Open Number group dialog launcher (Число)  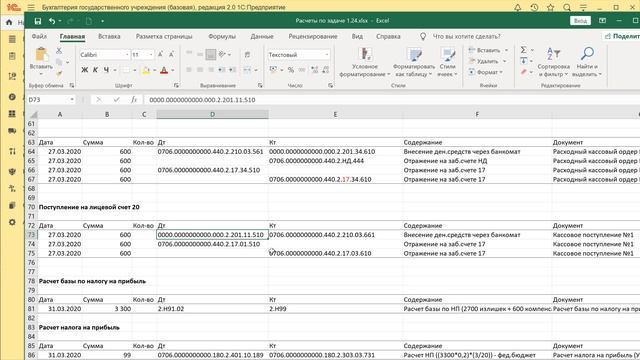330,86
